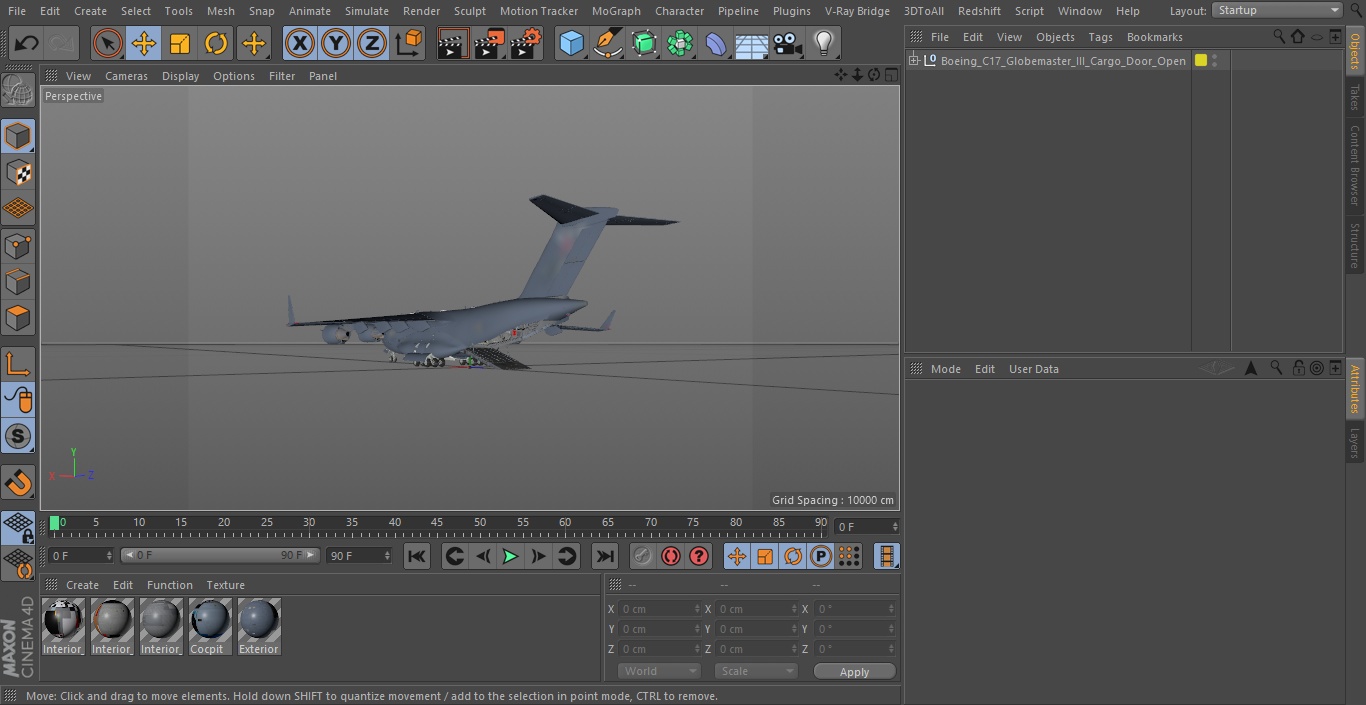The image size is (1366, 705).
Task: Click the preview range slider bar
Action: click(x=219, y=555)
